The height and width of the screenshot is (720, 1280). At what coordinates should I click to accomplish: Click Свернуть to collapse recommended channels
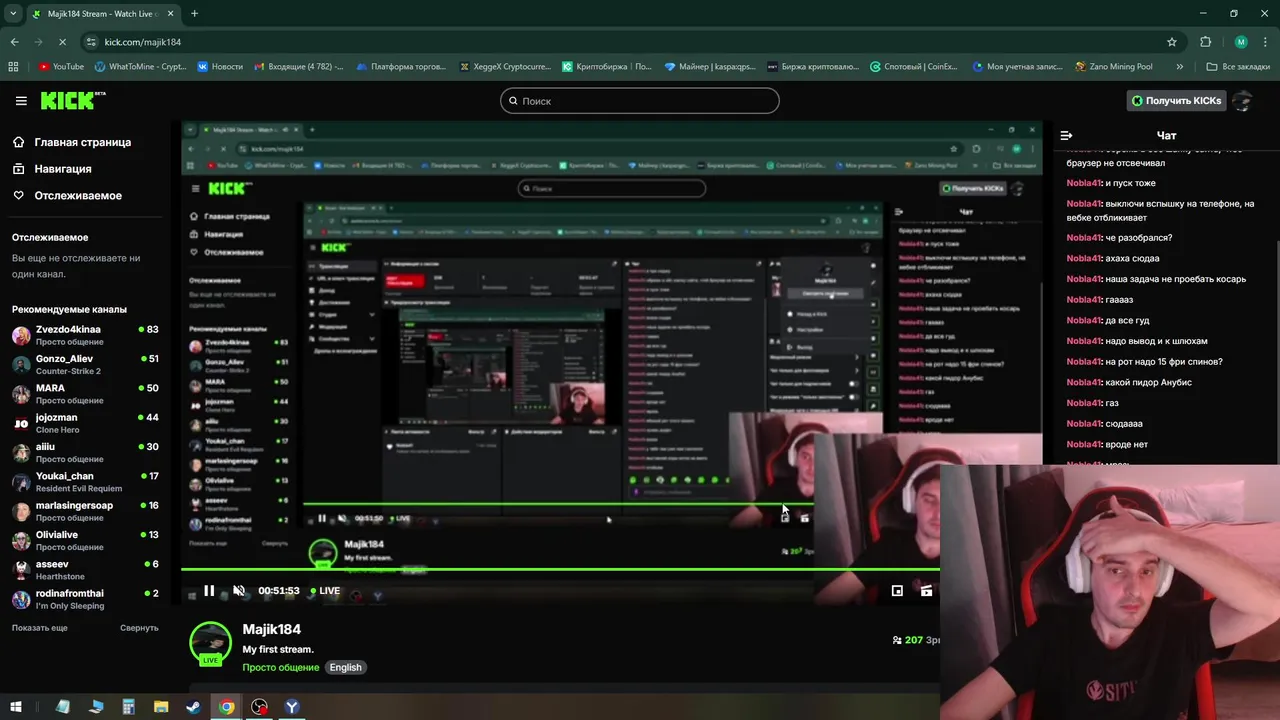click(139, 628)
